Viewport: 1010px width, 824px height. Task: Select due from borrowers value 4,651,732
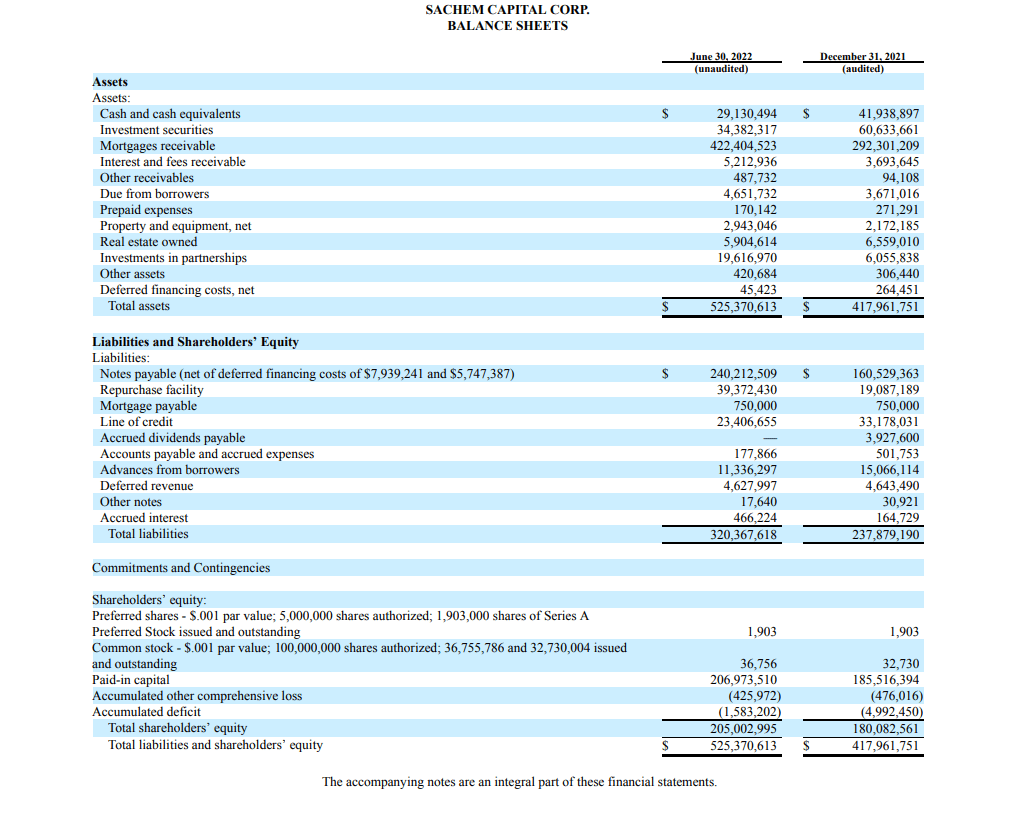(750, 194)
